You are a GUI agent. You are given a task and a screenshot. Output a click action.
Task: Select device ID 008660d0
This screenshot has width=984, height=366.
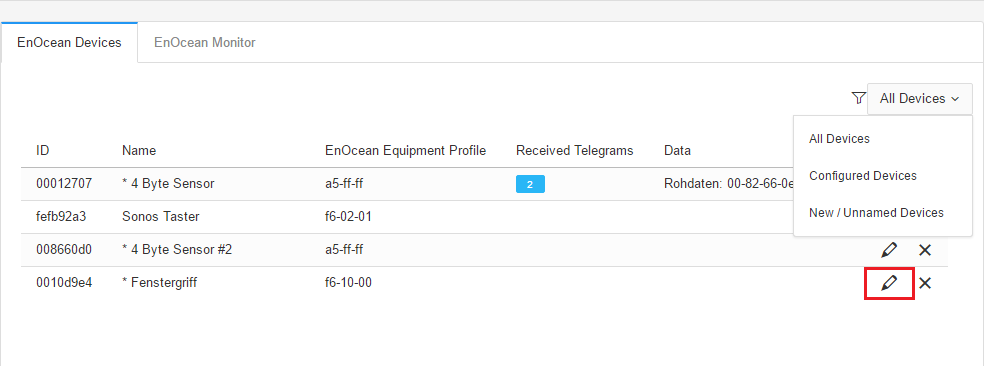[x=64, y=250]
